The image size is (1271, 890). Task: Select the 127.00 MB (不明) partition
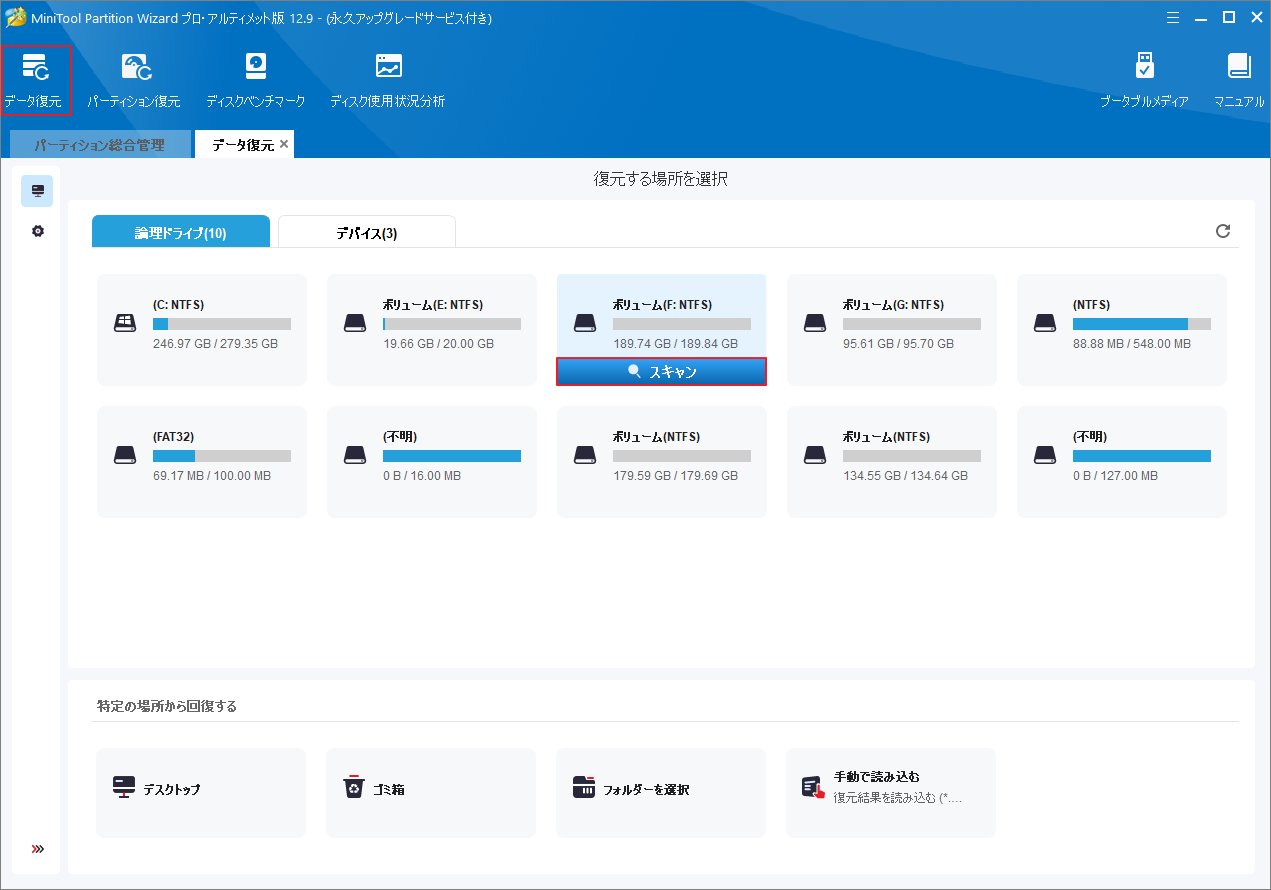click(x=1122, y=462)
